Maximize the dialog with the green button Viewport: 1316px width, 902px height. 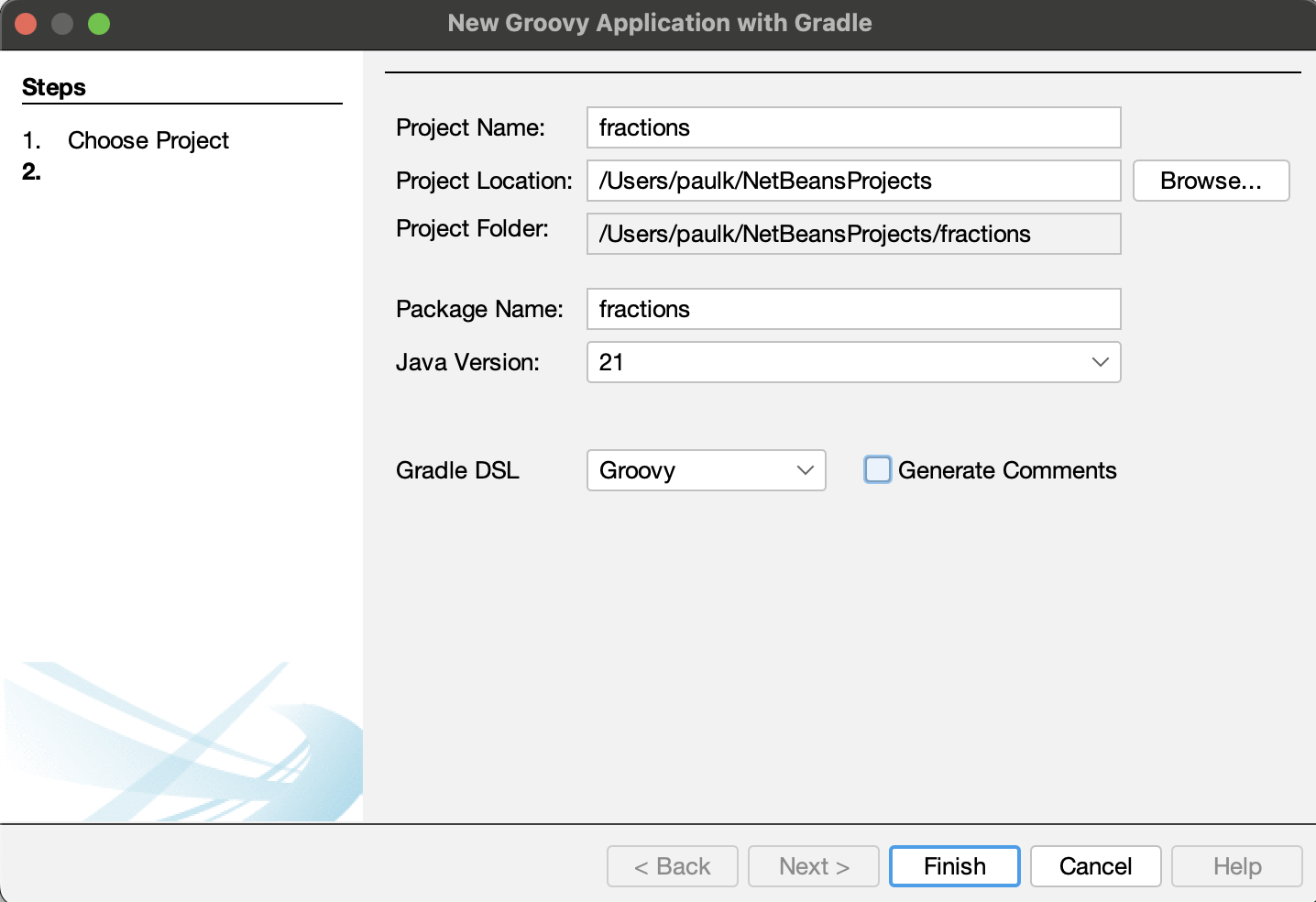click(x=99, y=24)
